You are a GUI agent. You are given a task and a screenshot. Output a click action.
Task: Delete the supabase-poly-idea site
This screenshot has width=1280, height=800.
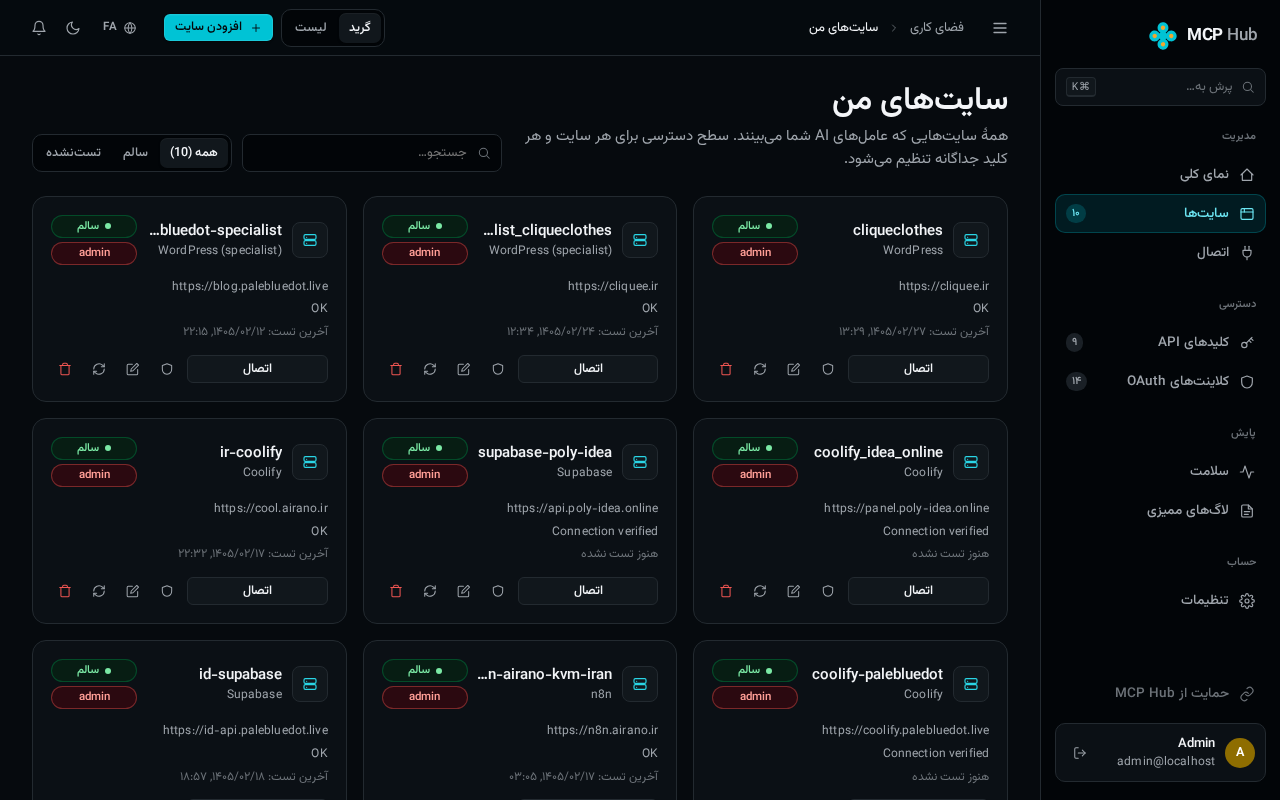tap(396, 591)
